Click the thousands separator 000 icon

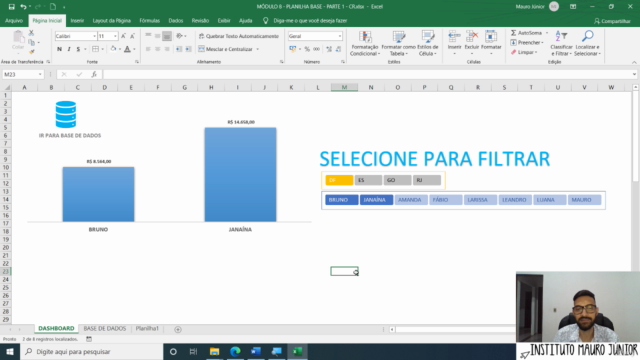point(316,49)
